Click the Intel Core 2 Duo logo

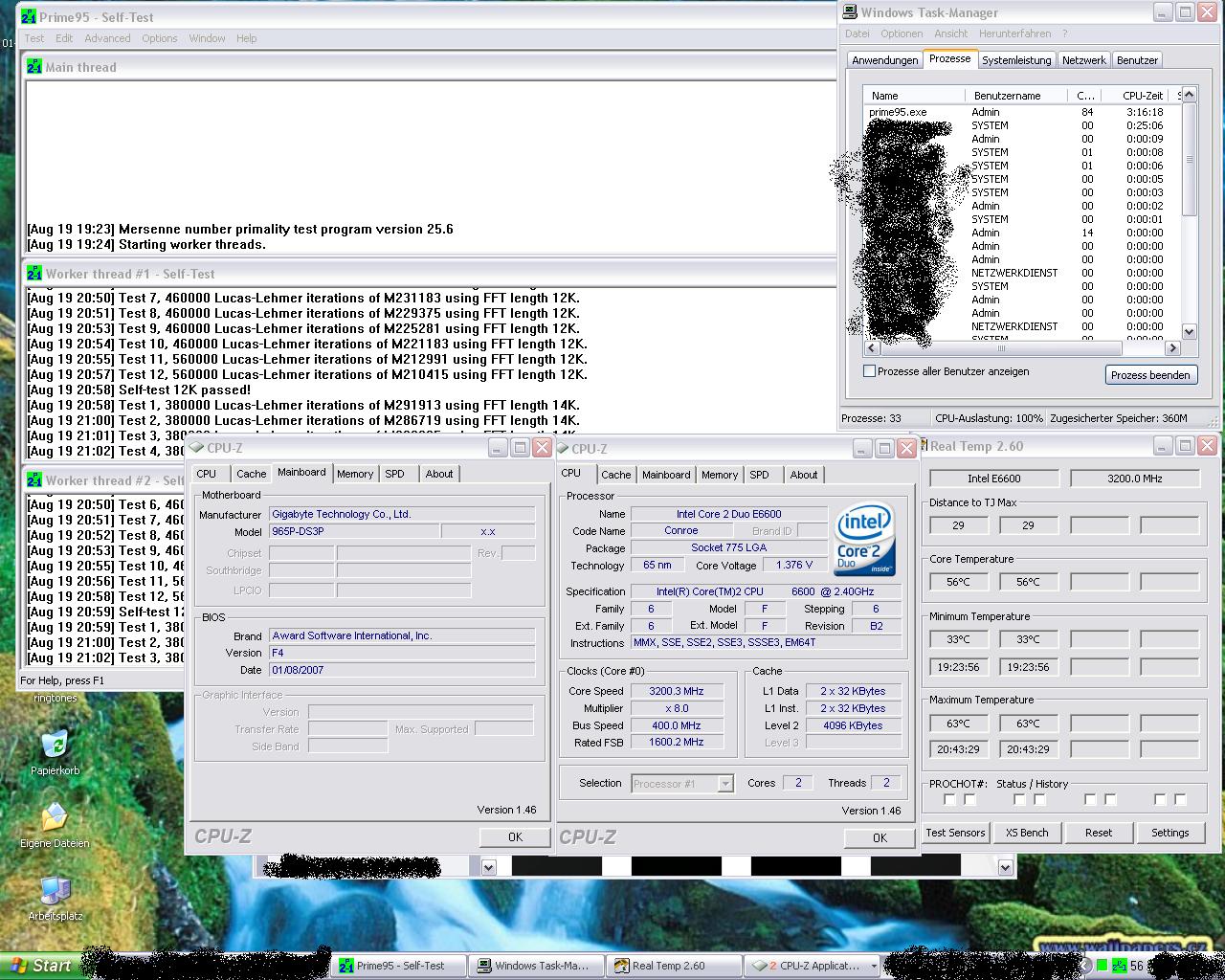coord(865,540)
